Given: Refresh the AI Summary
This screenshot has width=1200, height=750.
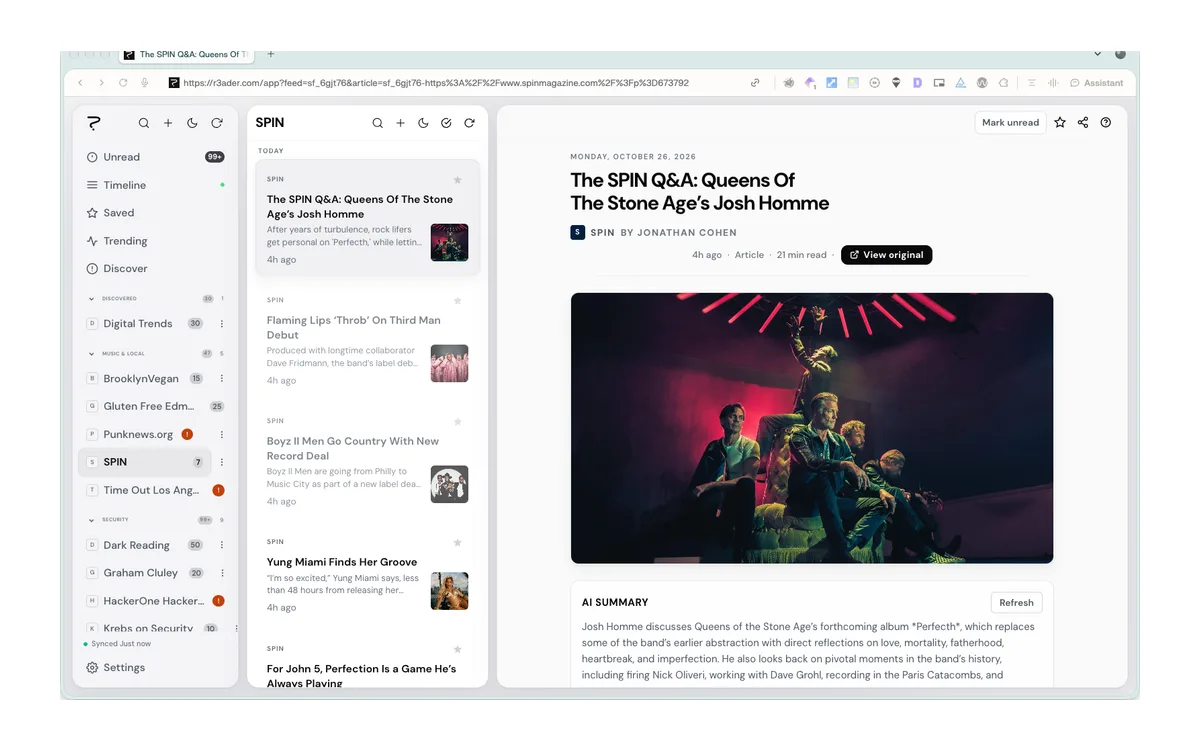Looking at the screenshot, I should [1016, 602].
